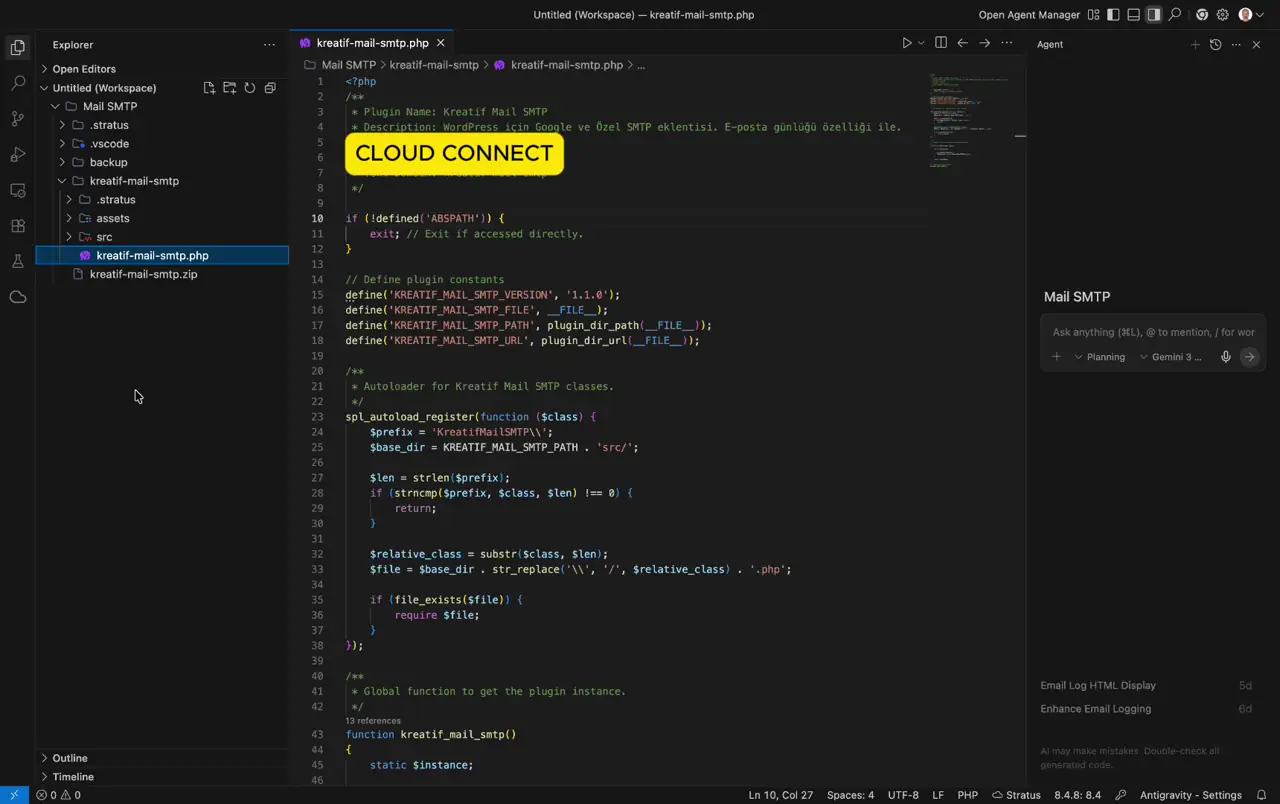Expand the Outline section
Viewport: 1280px width, 804px height.
coord(70,758)
